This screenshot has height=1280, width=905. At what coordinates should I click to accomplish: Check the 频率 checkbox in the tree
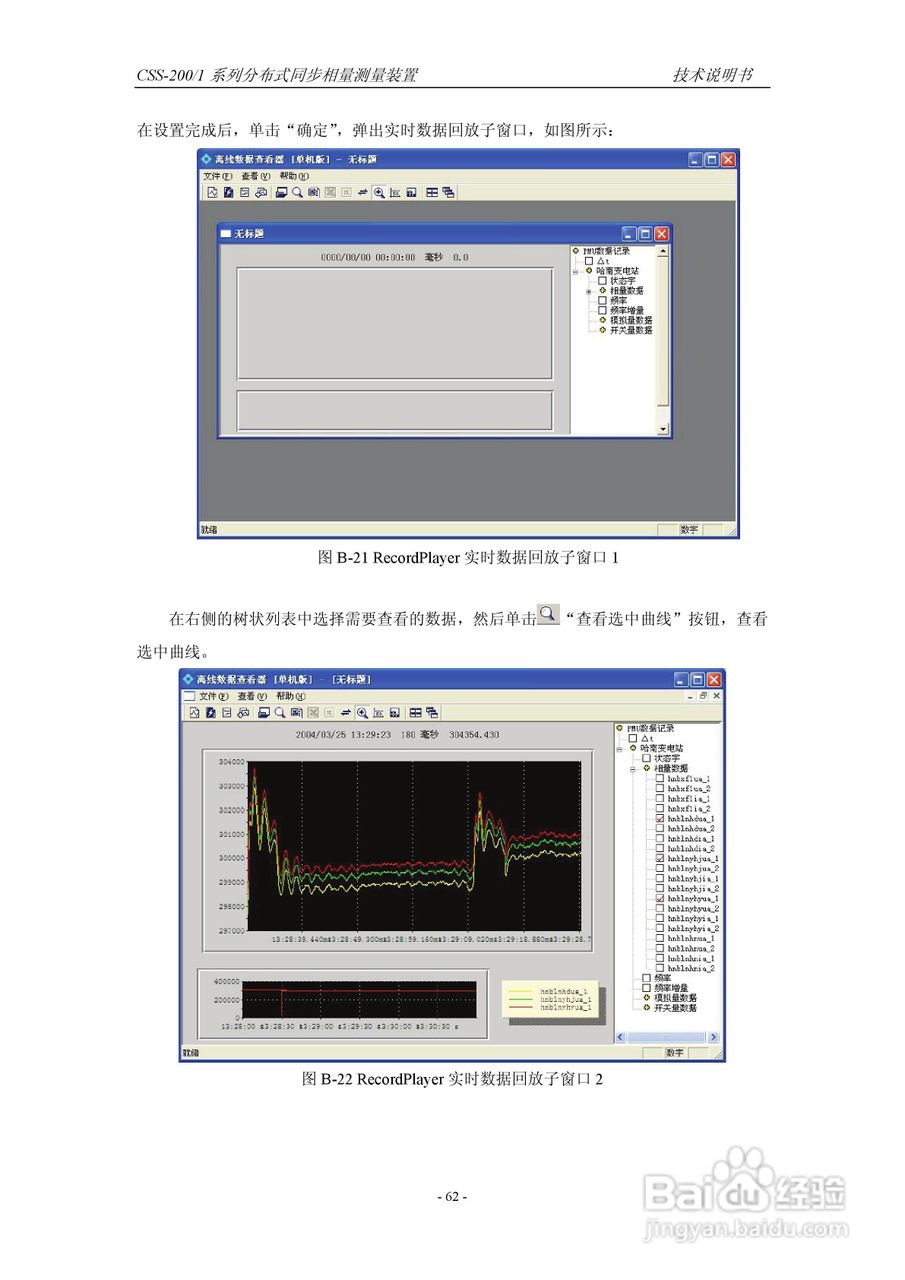(x=645, y=976)
